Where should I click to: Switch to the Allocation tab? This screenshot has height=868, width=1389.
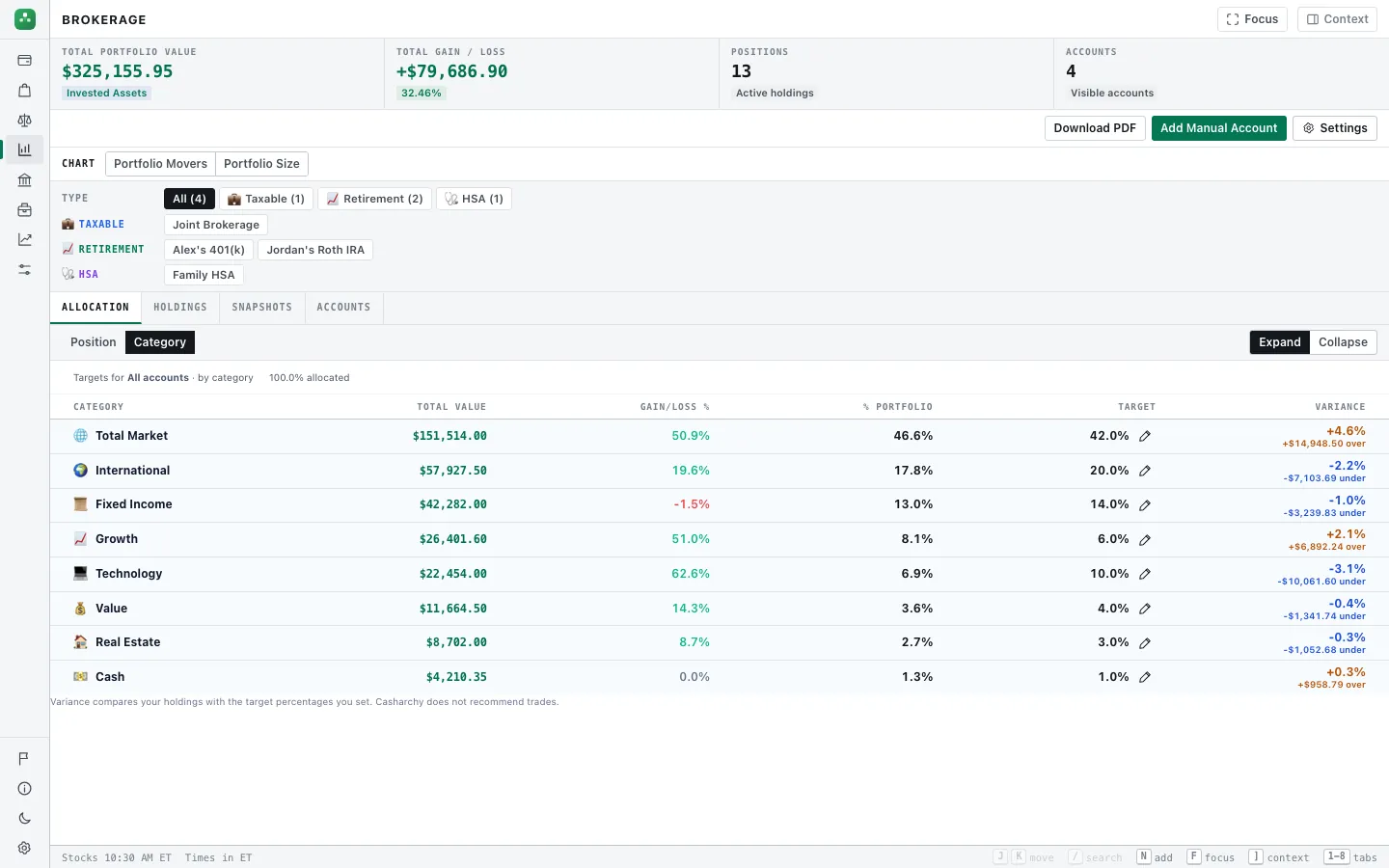point(95,308)
